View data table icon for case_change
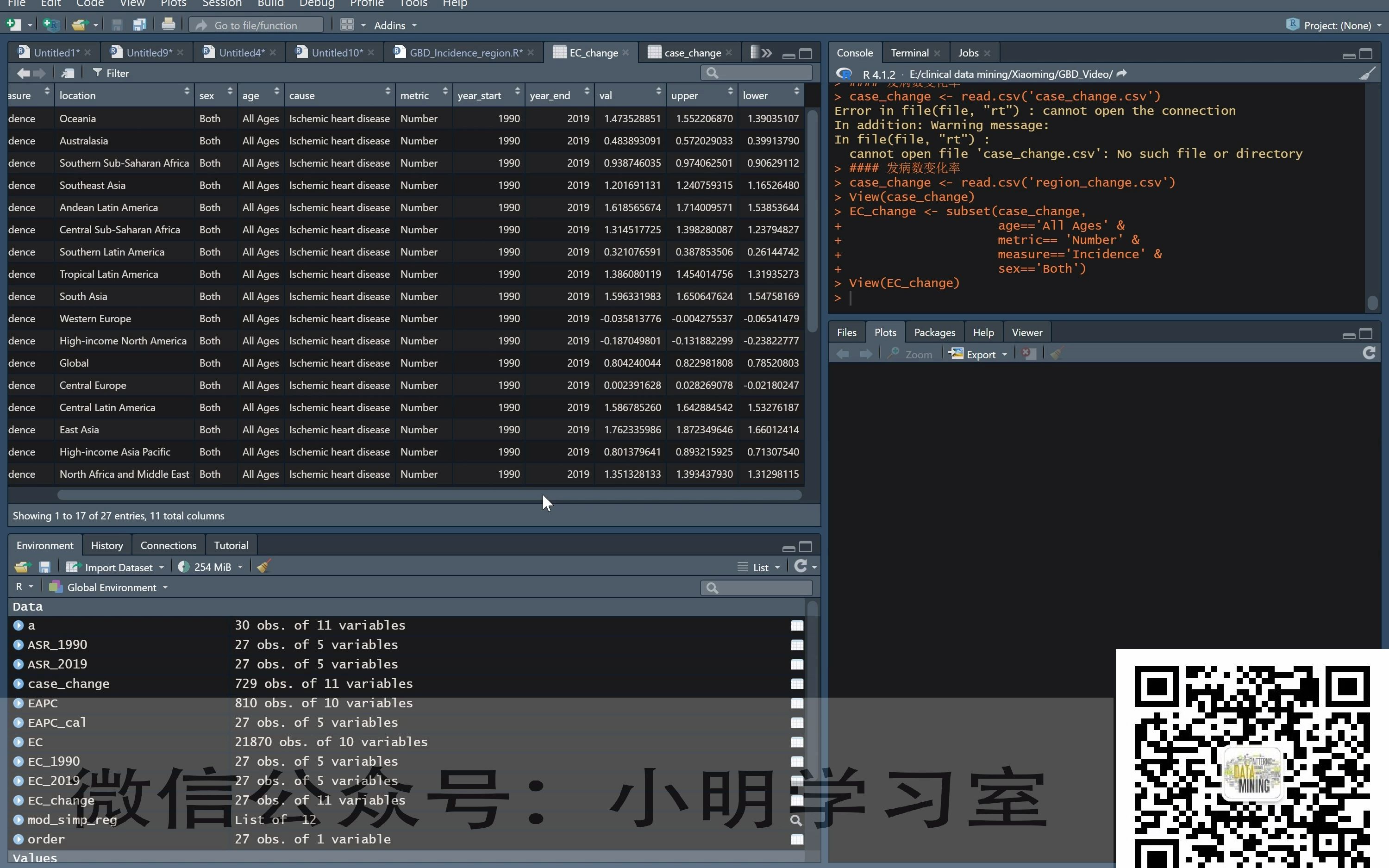 point(797,684)
